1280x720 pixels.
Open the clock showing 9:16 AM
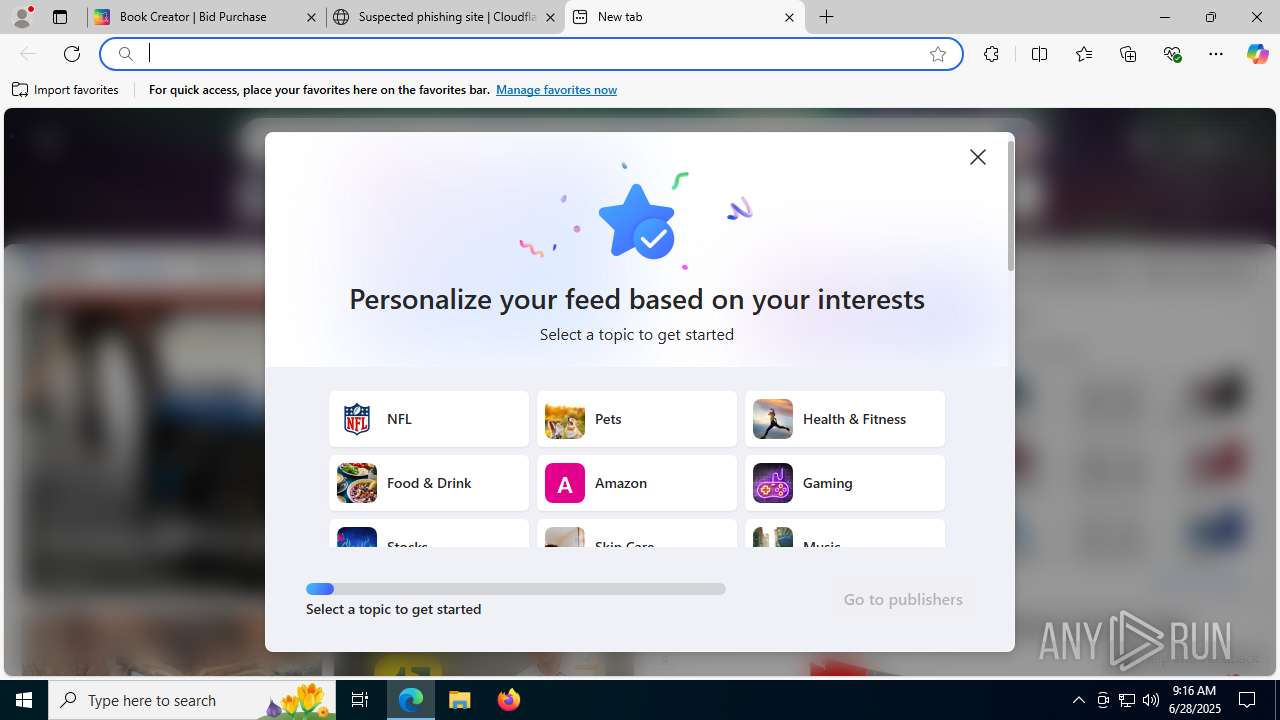pos(1193,700)
